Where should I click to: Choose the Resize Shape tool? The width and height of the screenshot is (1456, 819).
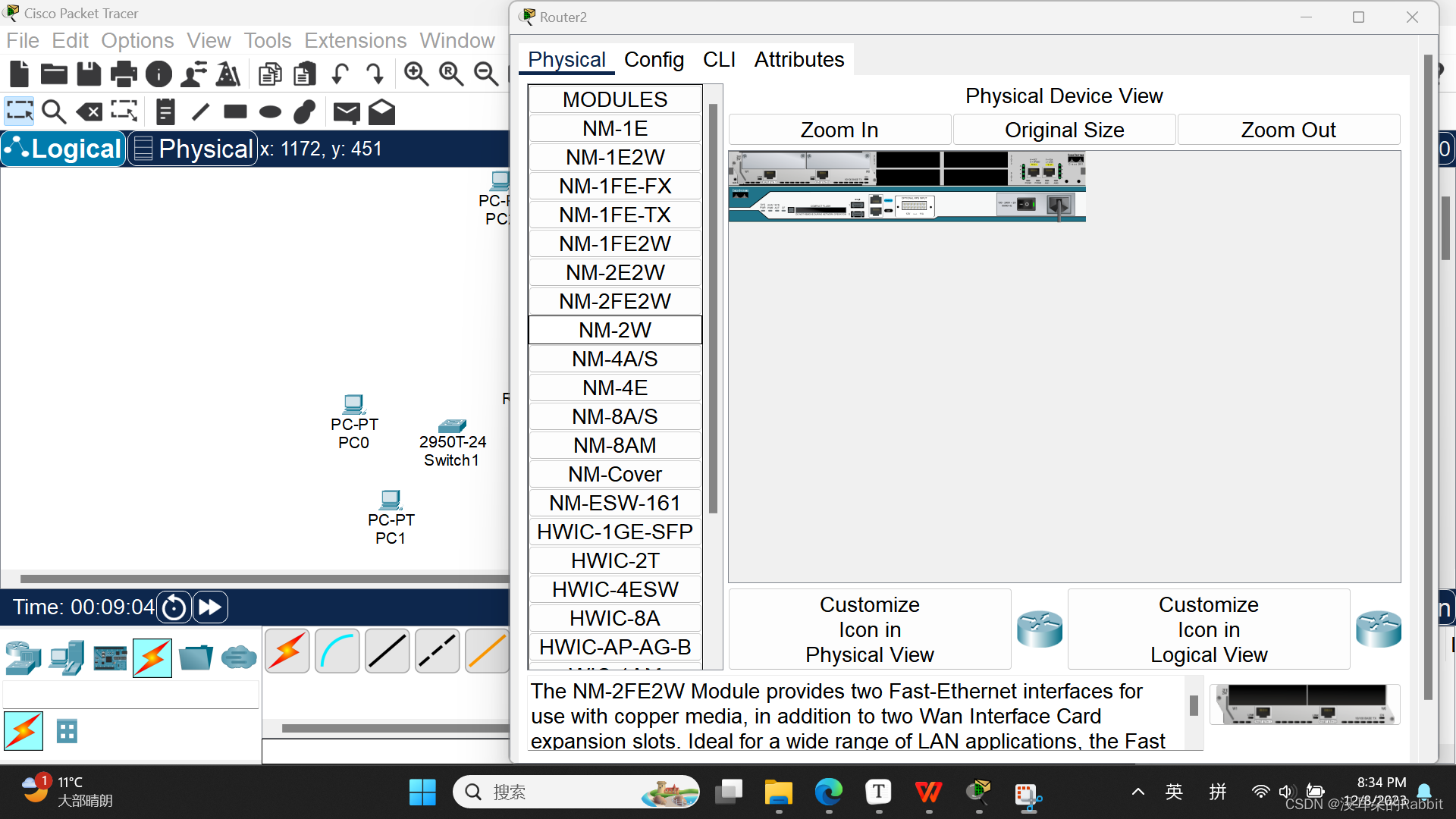point(124,111)
